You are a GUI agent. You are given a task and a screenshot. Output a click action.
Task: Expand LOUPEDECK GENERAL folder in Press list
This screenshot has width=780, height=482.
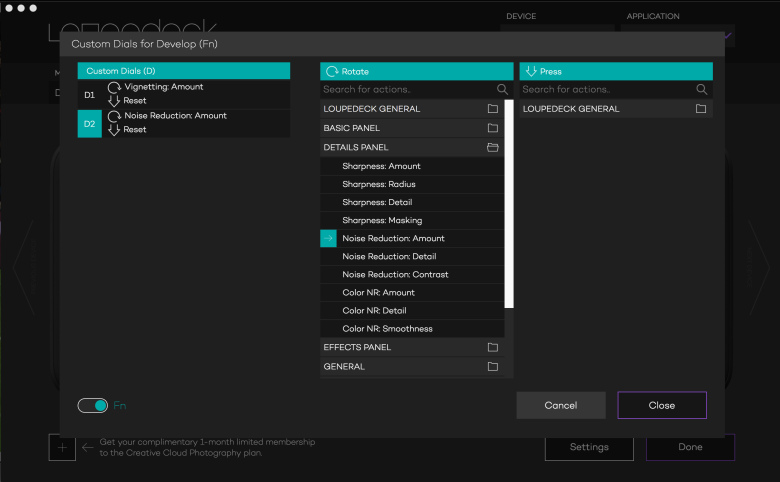tap(701, 108)
